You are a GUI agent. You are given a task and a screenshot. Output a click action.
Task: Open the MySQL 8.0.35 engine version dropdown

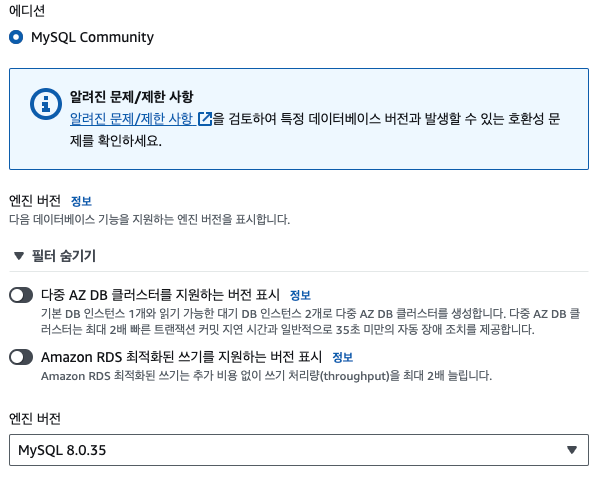pyautogui.click(x=299, y=450)
